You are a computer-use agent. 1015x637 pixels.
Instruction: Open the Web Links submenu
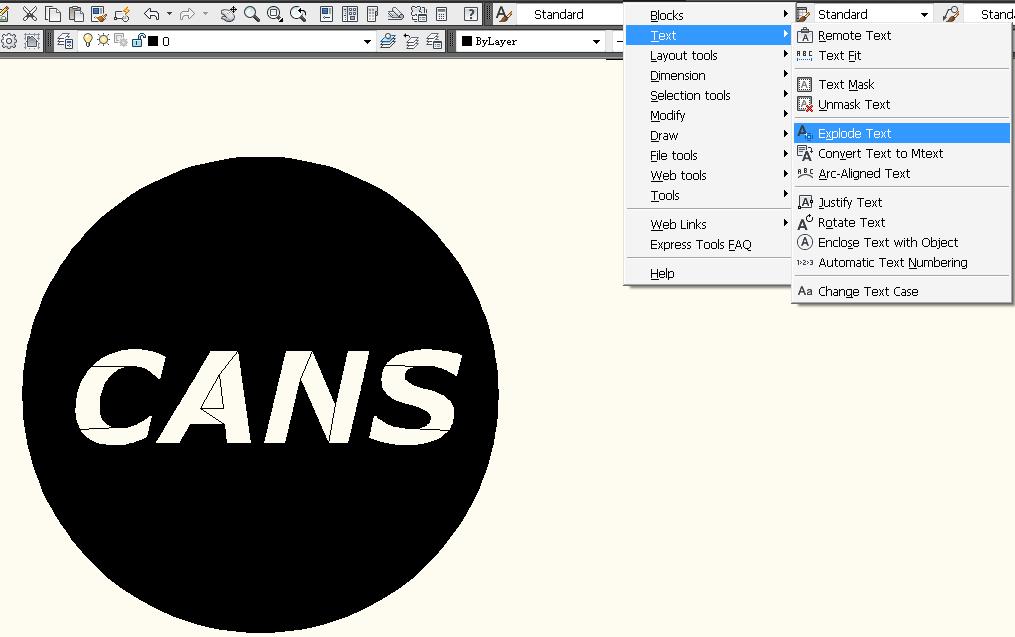(708, 225)
